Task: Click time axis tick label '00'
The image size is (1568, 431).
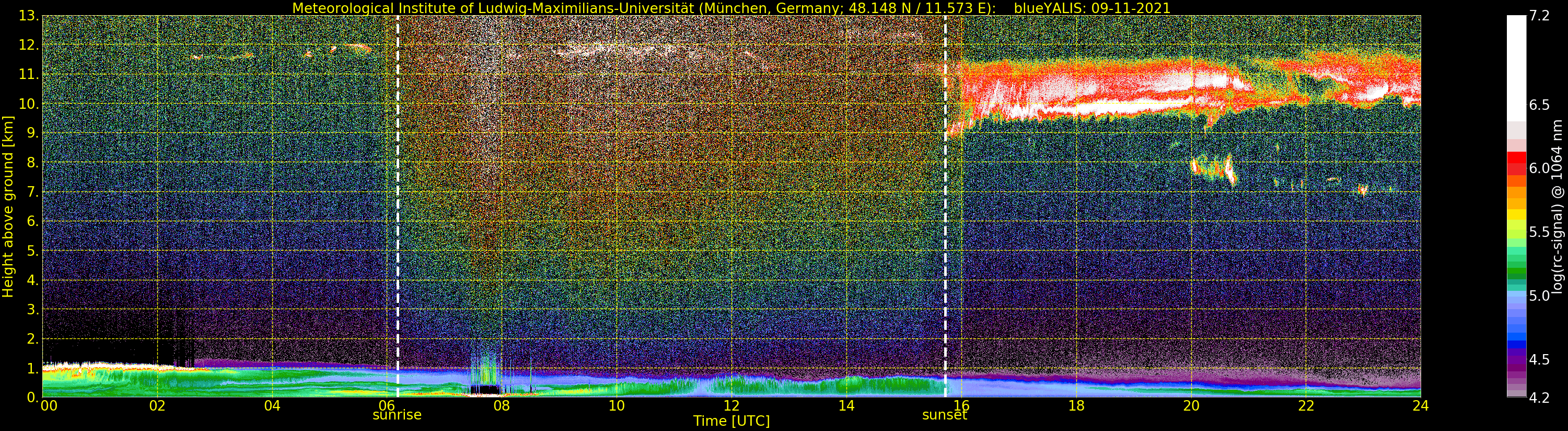Action: pos(49,406)
